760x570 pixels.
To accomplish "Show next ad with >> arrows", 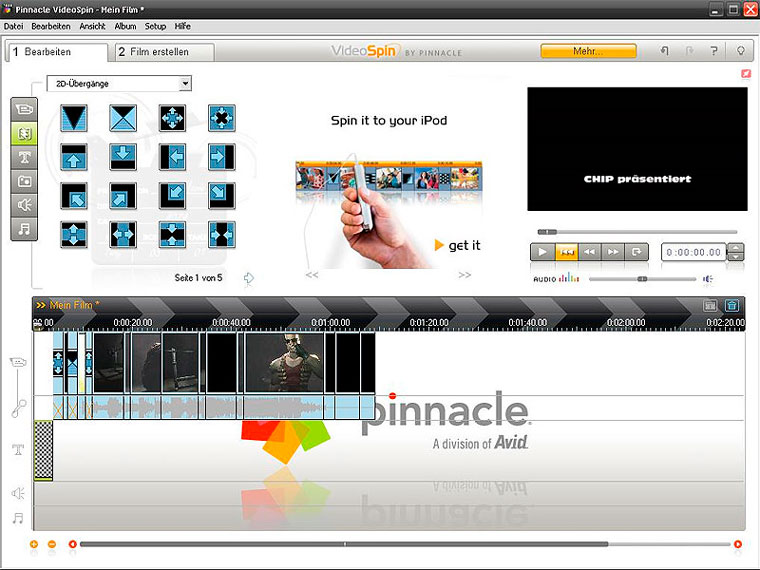I will pyautogui.click(x=464, y=275).
